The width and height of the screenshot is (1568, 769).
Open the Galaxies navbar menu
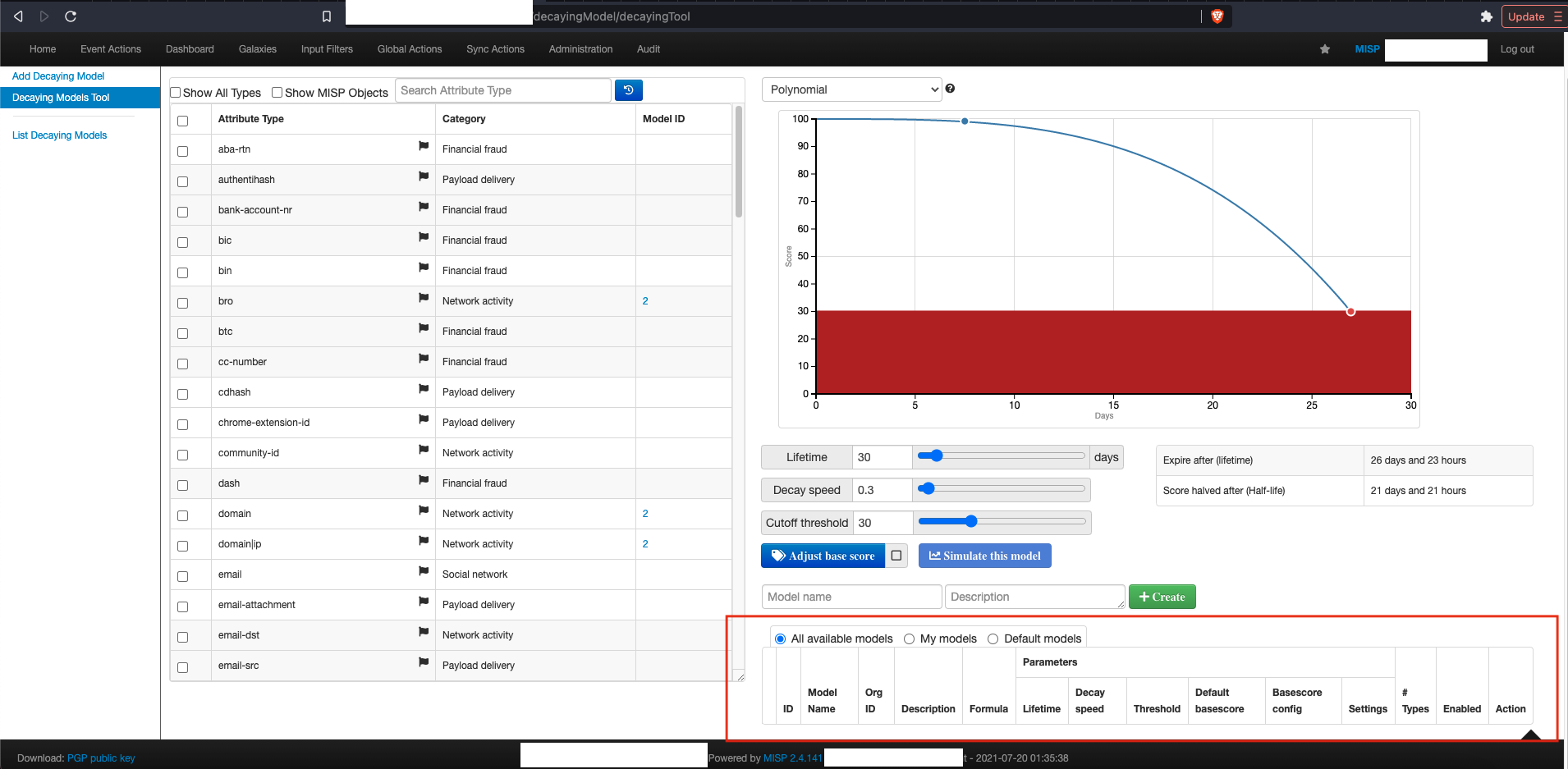pos(258,49)
